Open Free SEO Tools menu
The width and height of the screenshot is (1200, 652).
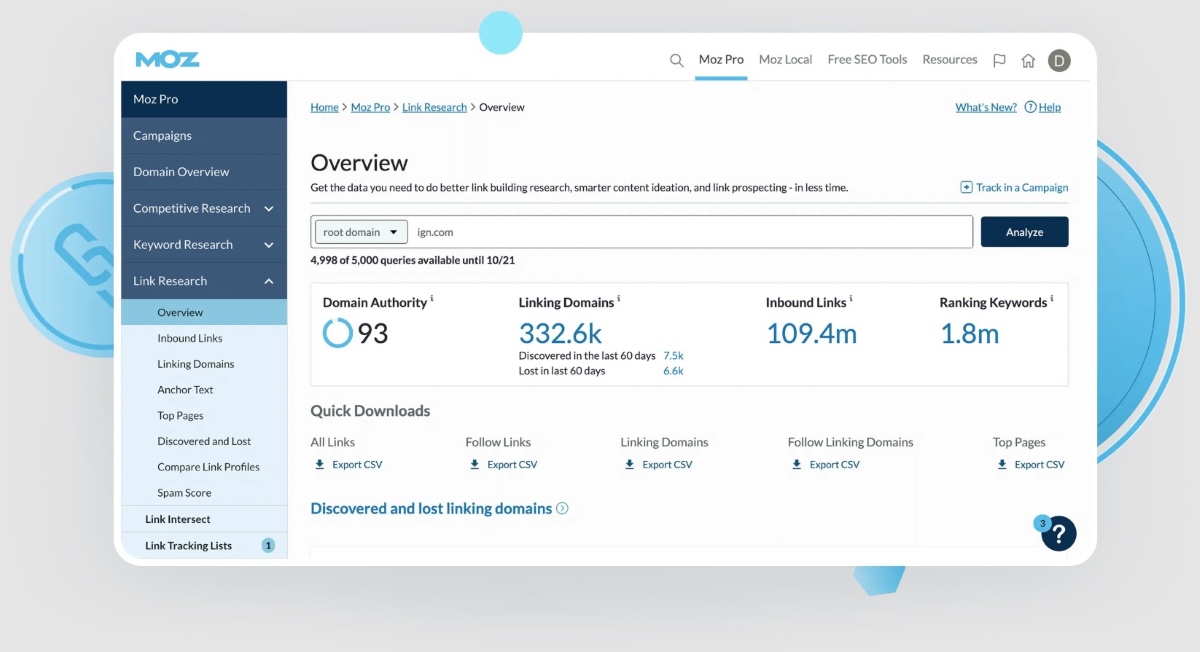click(x=867, y=59)
